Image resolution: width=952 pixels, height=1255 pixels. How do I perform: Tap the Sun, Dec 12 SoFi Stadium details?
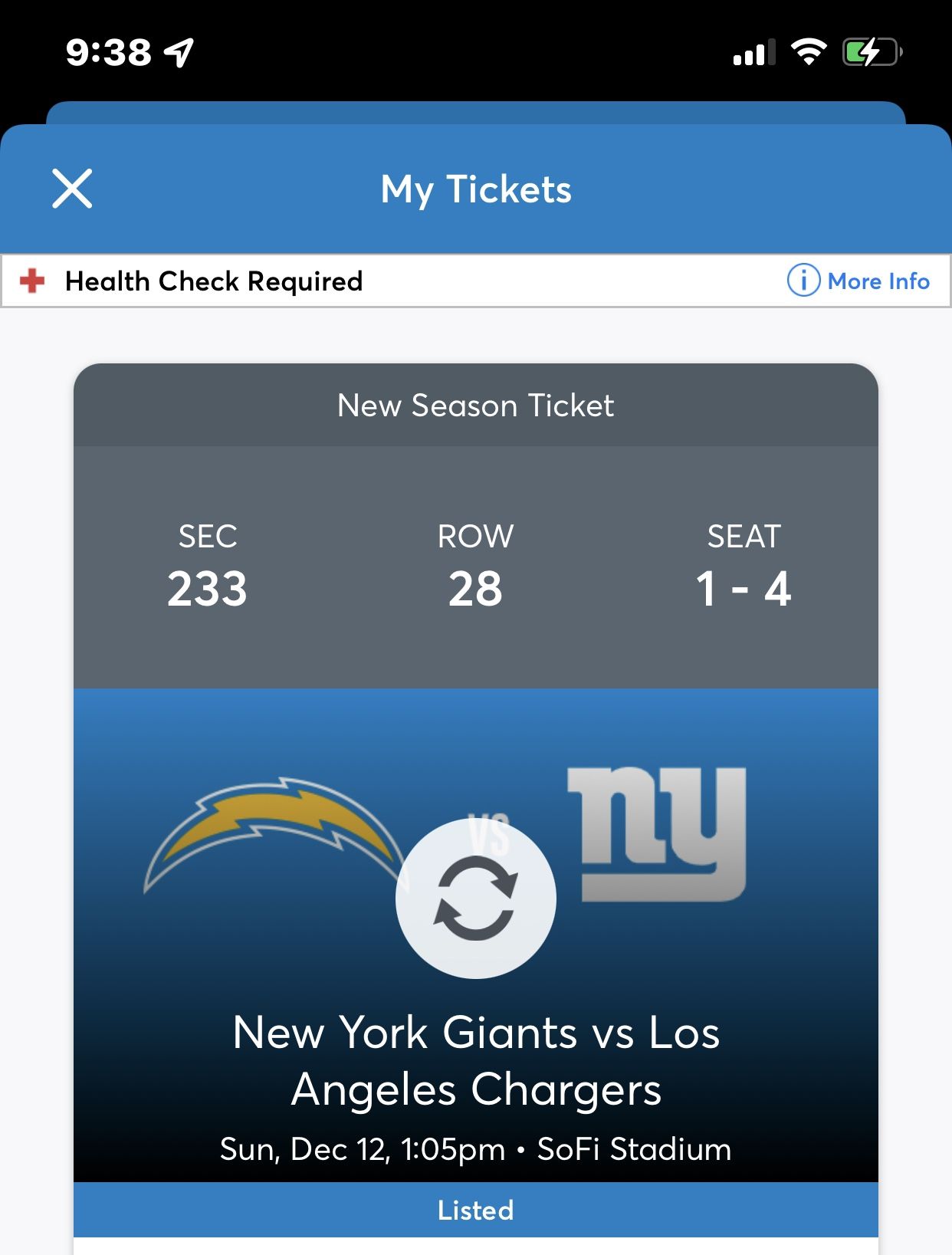(x=475, y=1149)
